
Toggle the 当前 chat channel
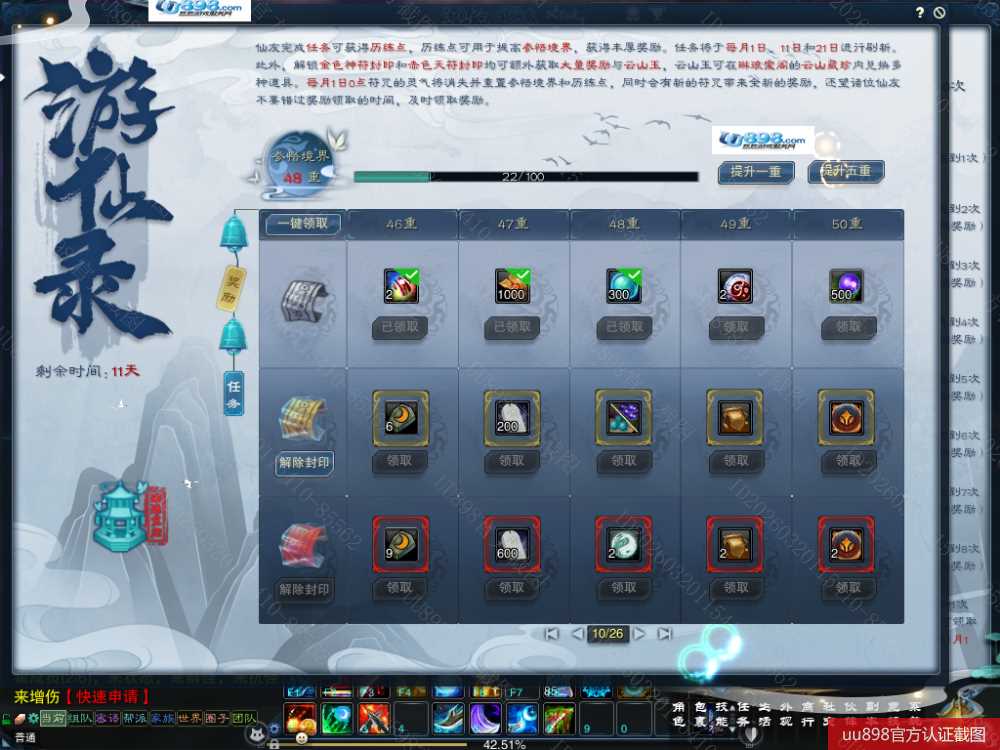tap(53, 719)
